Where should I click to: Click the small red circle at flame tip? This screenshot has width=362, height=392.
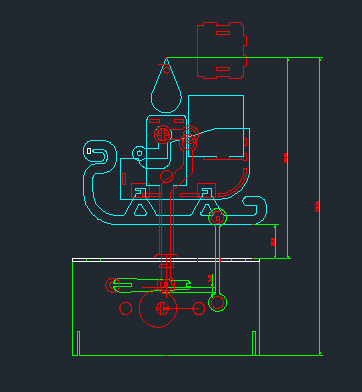point(166,70)
